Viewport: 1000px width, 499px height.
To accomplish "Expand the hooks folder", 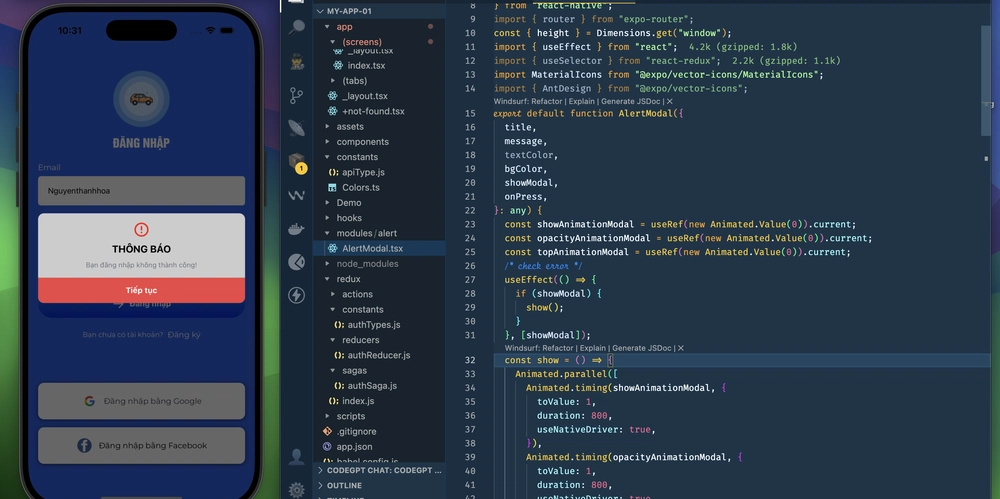I will pyautogui.click(x=349, y=218).
